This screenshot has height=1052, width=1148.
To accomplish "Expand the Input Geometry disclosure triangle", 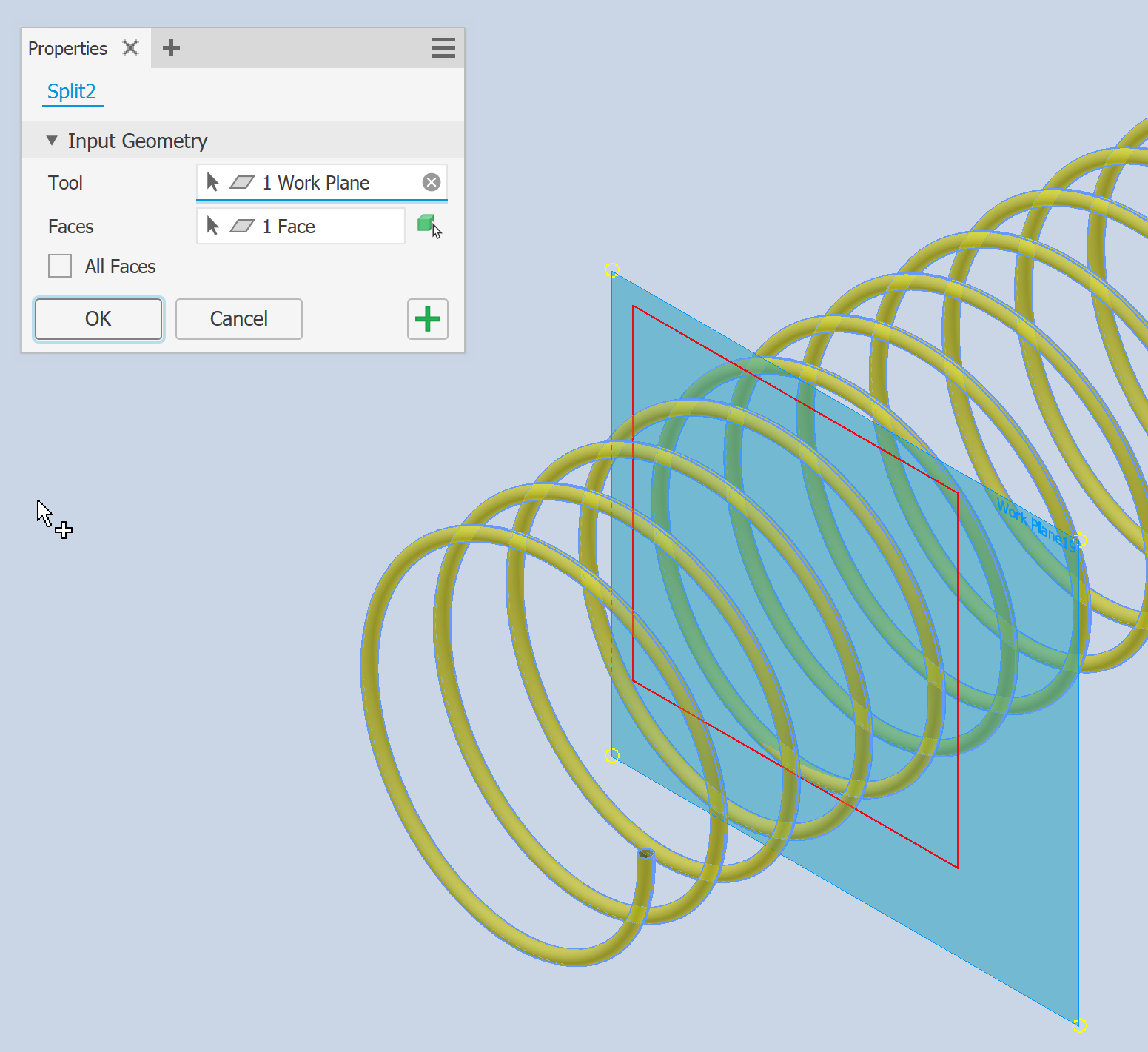I will (x=51, y=140).
